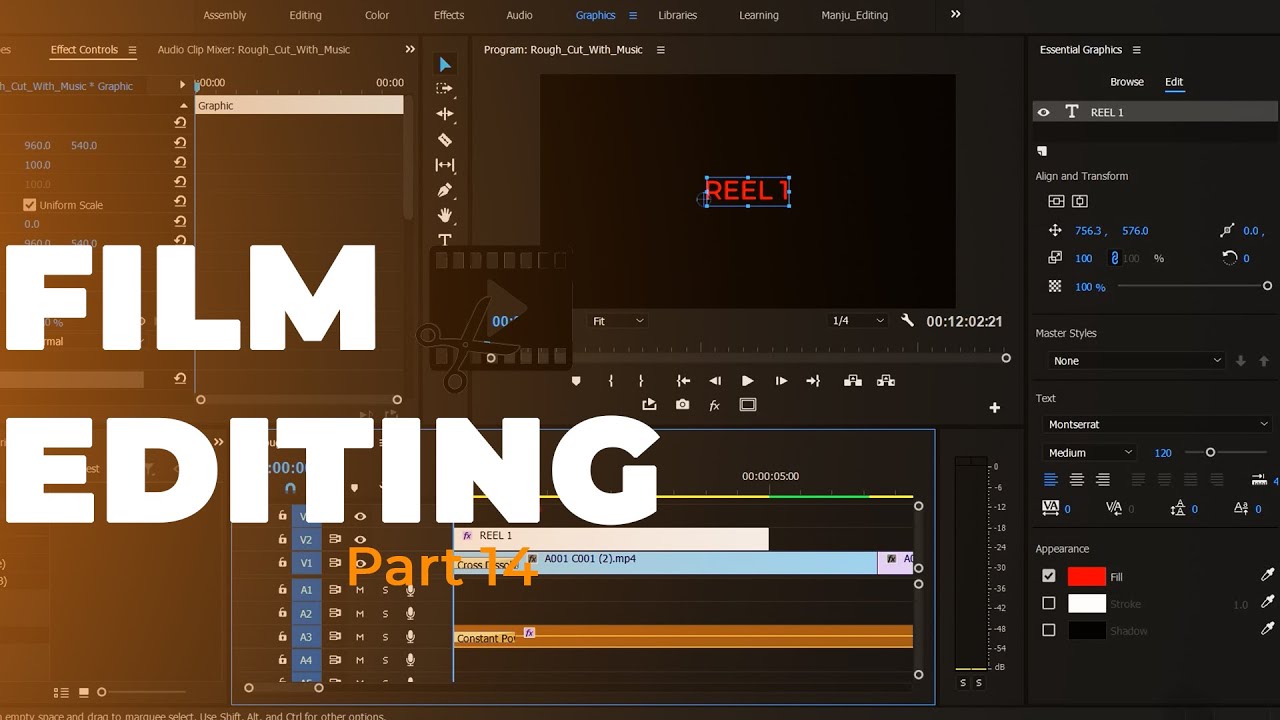The width and height of the screenshot is (1280, 720).
Task: Open the Button Editor plus icon
Action: tap(995, 407)
